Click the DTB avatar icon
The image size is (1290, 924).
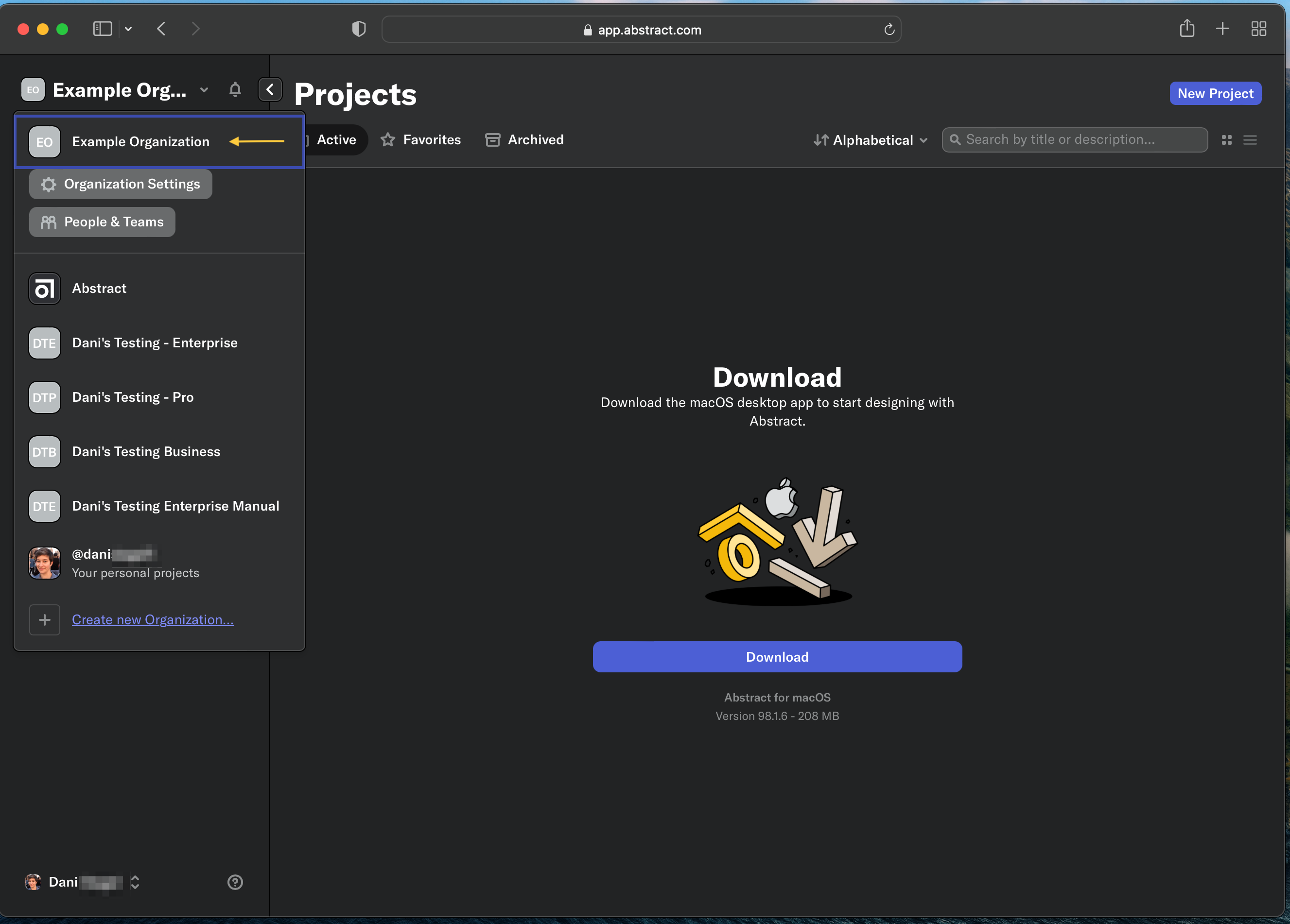[x=44, y=452]
